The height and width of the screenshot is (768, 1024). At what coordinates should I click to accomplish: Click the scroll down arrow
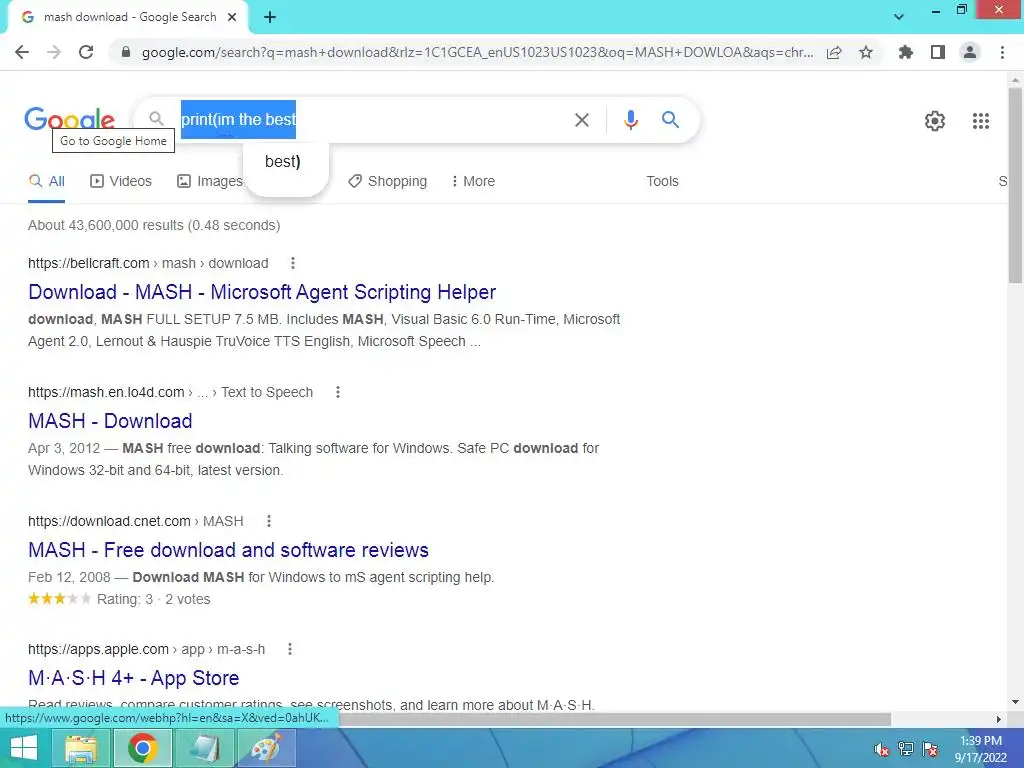(x=1015, y=703)
